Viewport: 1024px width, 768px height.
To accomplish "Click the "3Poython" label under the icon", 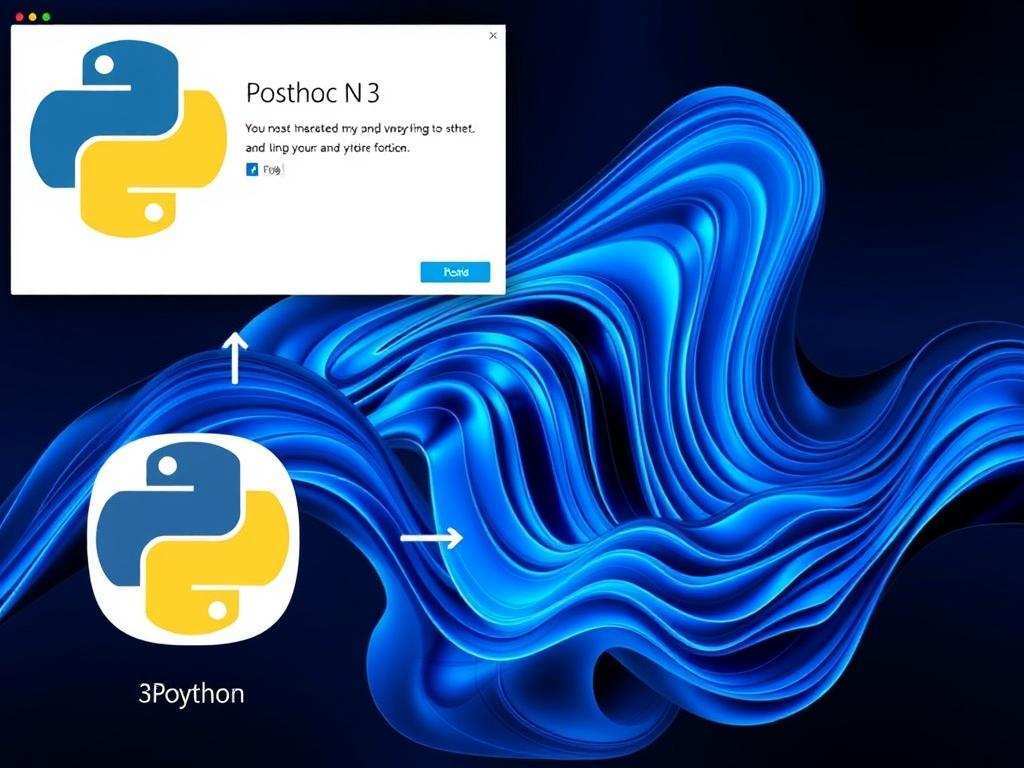I will (x=191, y=694).
